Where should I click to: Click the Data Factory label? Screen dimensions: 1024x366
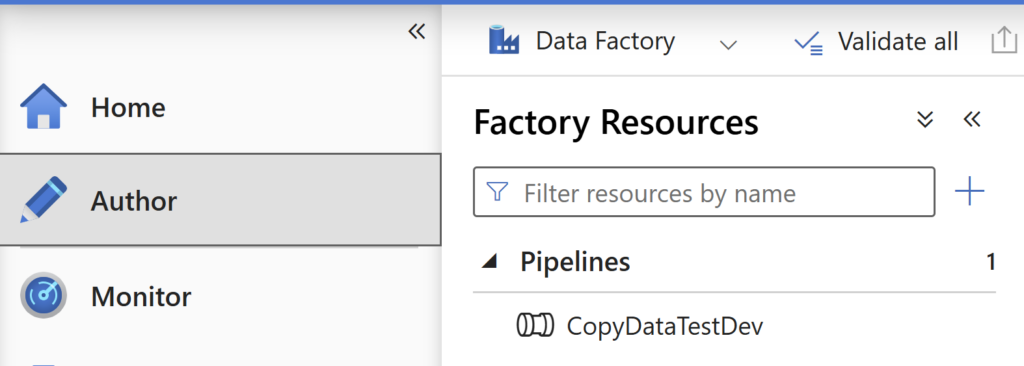click(x=605, y=41)
